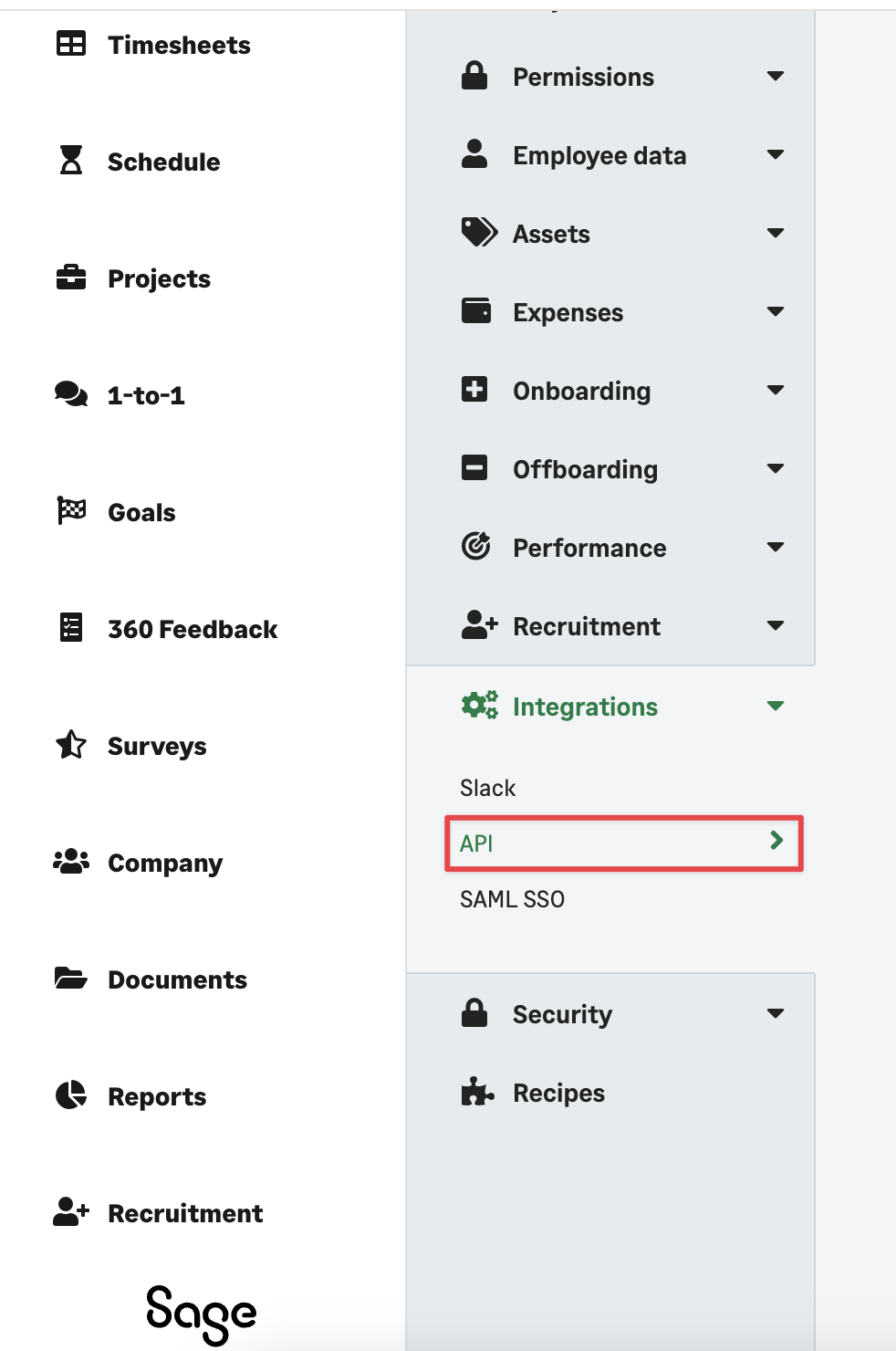Click the Timesheets table icon
The width and height of the screenshot is (896, 1351).
(x=71, y=44)
